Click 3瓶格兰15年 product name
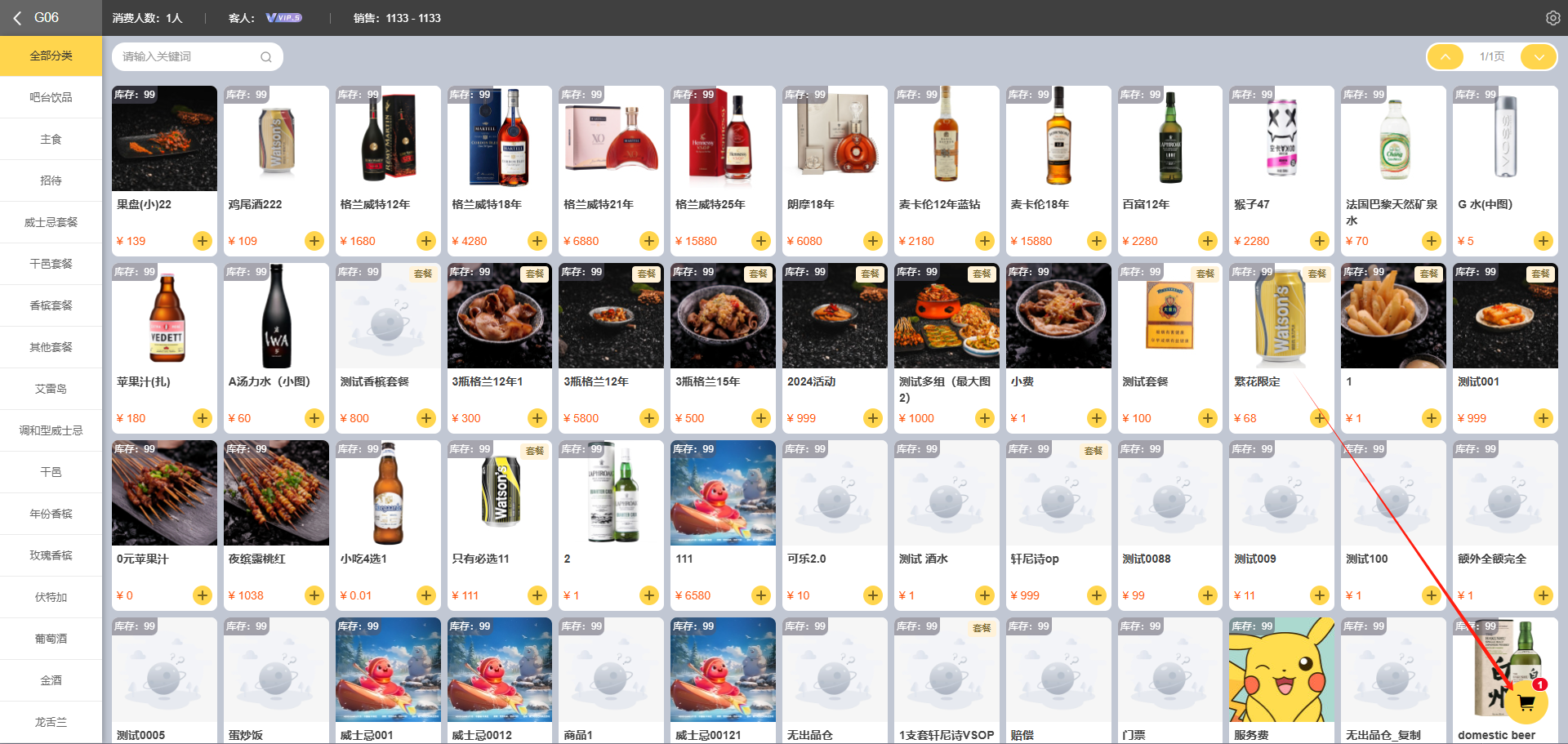The height and width of the screenshot is (744, 1568). [707, 381]
